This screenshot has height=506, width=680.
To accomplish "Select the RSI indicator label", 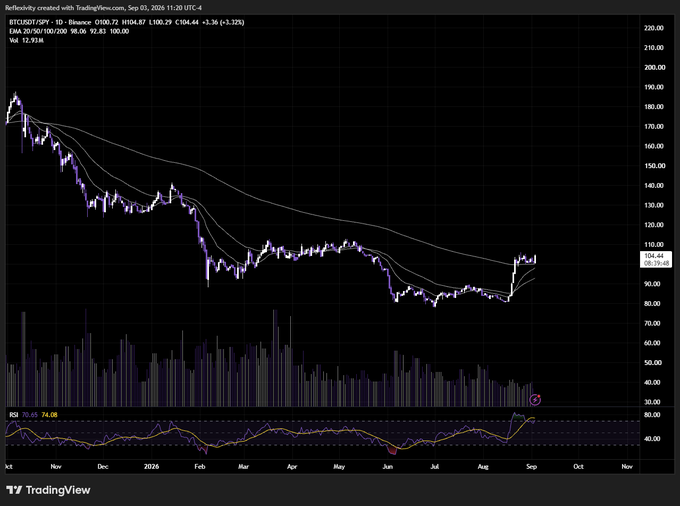I will coord(14,415).
